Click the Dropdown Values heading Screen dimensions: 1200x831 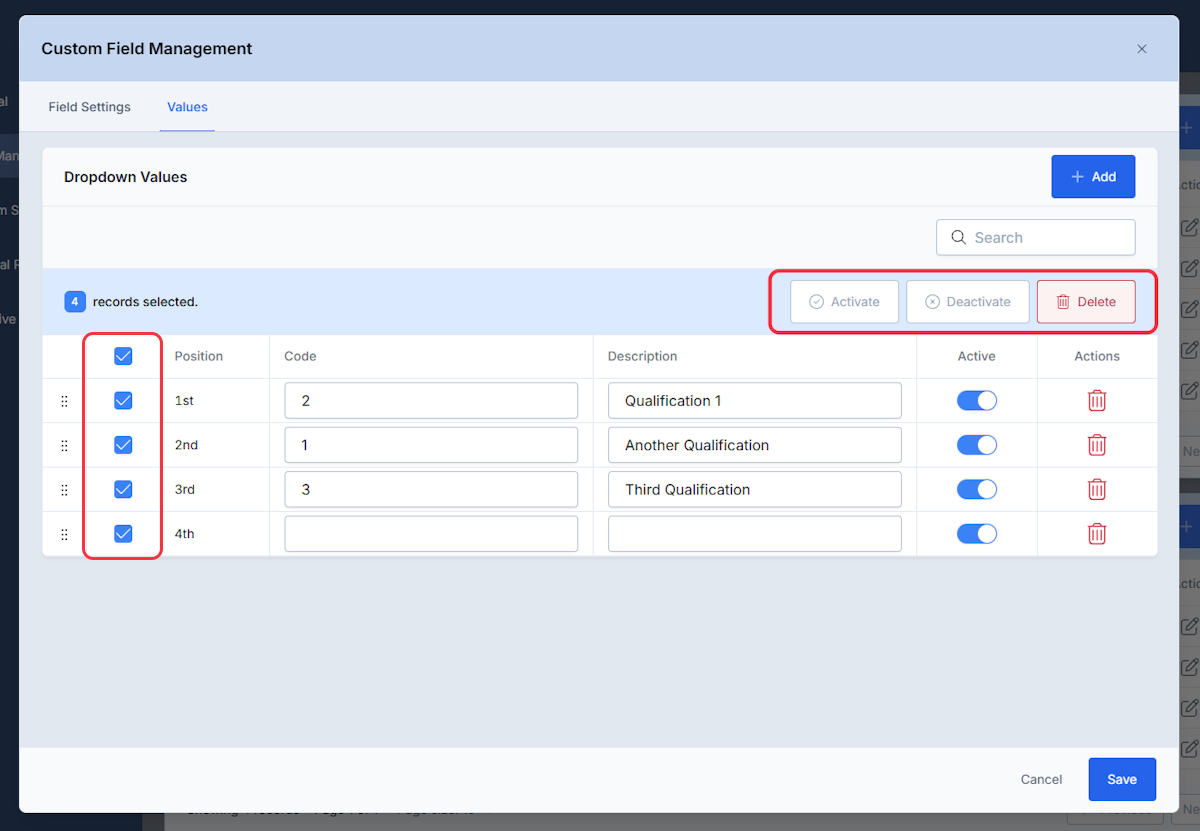click(x=126, y=177)
